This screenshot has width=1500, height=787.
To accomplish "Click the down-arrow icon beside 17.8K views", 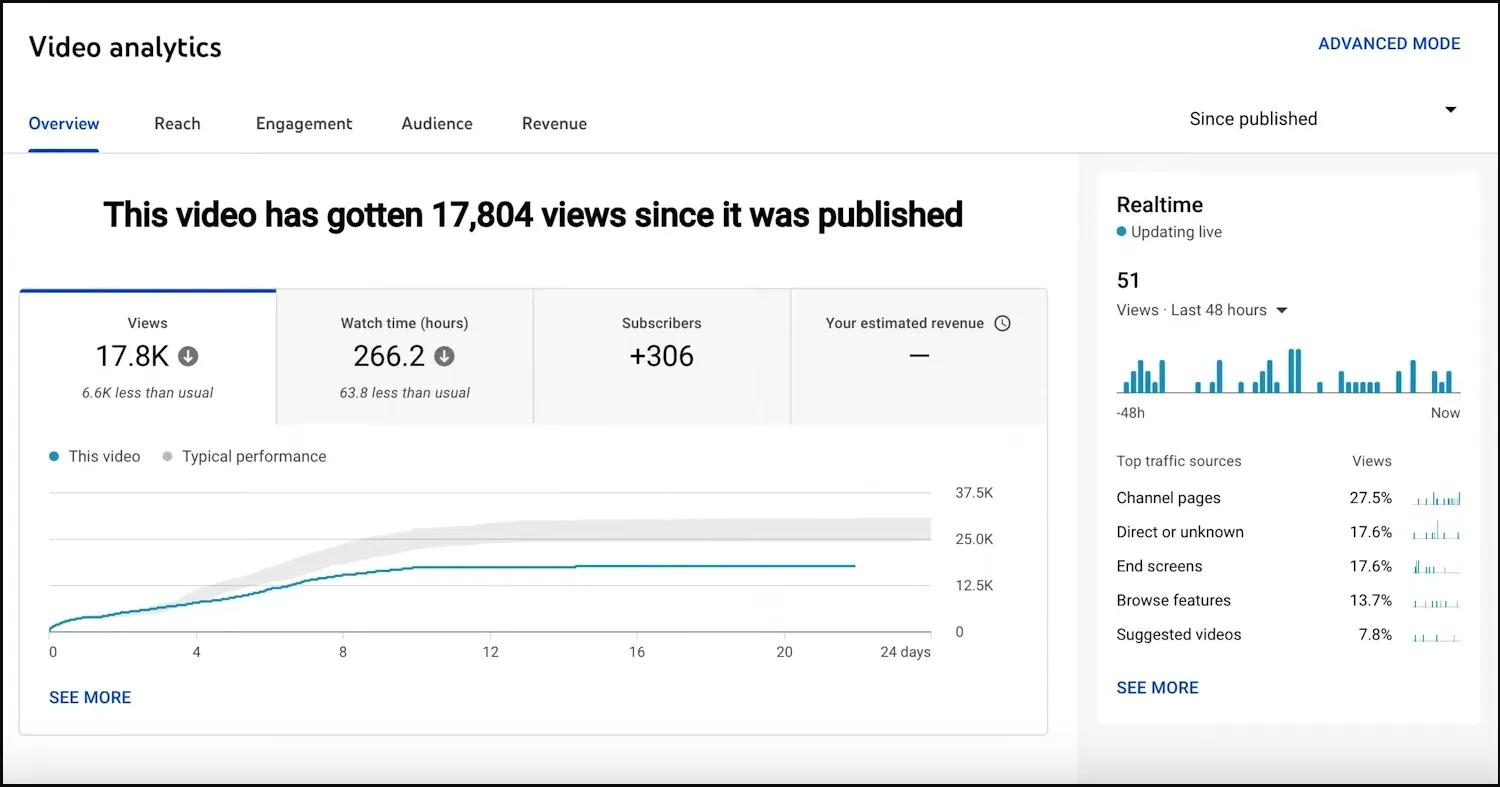I will 188,356.
